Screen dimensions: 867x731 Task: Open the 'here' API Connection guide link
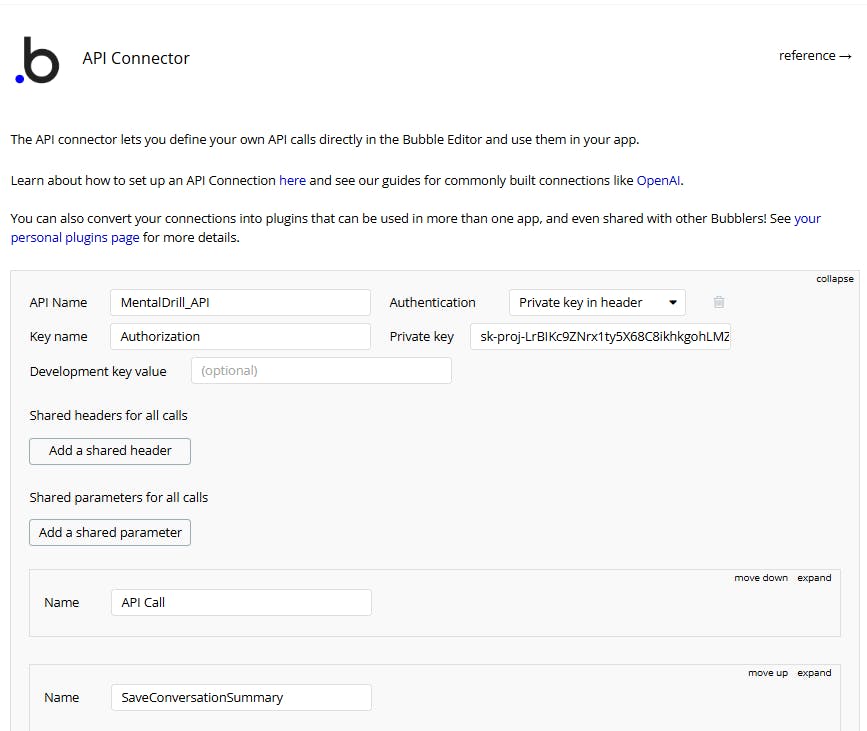[293, 180]
